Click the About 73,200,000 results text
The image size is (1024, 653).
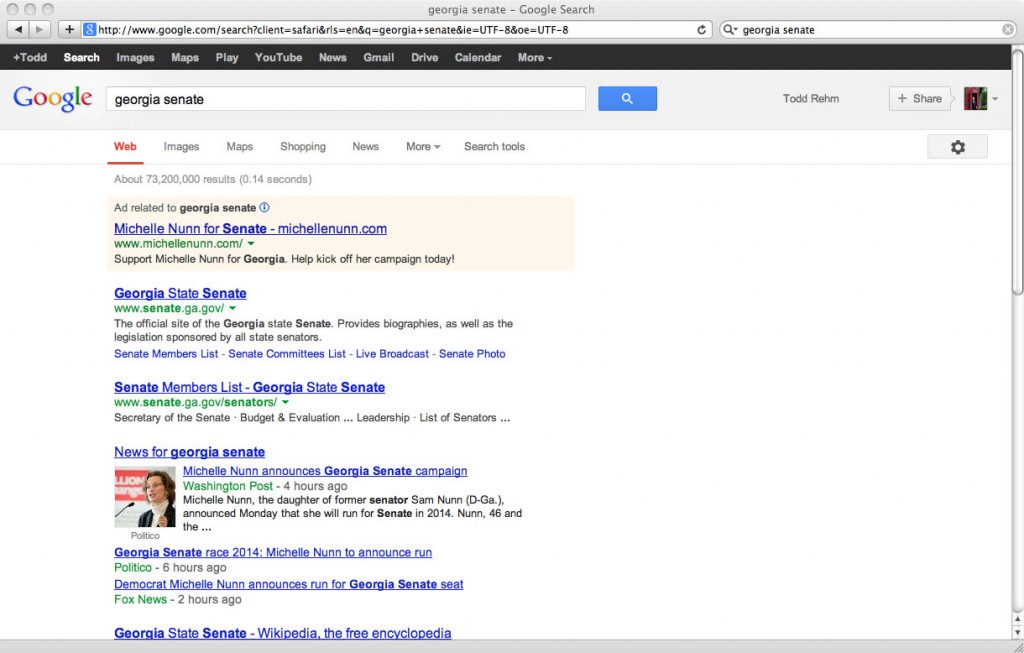point(213,179)
